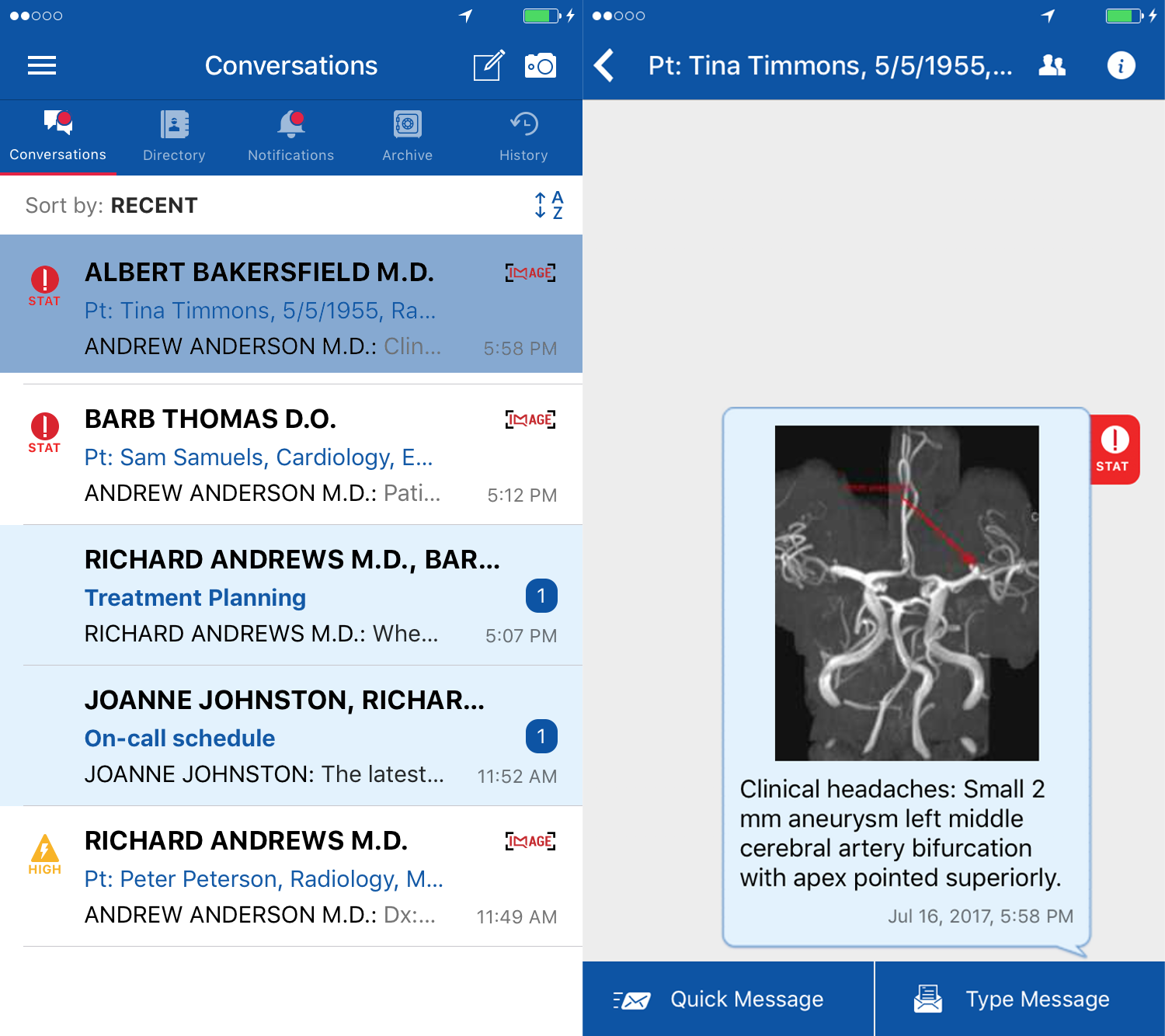Click unread badge on Treatment Planning
1165x1036 pixels.
point(541,596)
